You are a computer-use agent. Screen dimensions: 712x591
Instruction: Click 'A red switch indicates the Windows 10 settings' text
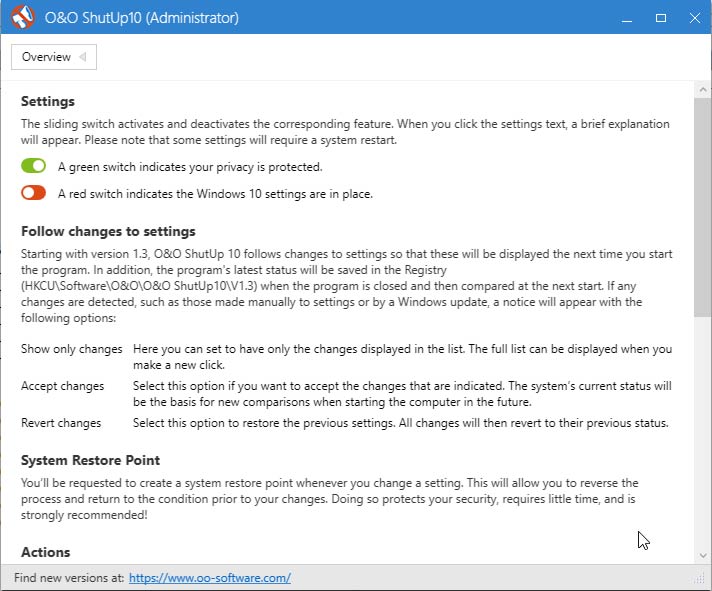(x=215, y=194)
